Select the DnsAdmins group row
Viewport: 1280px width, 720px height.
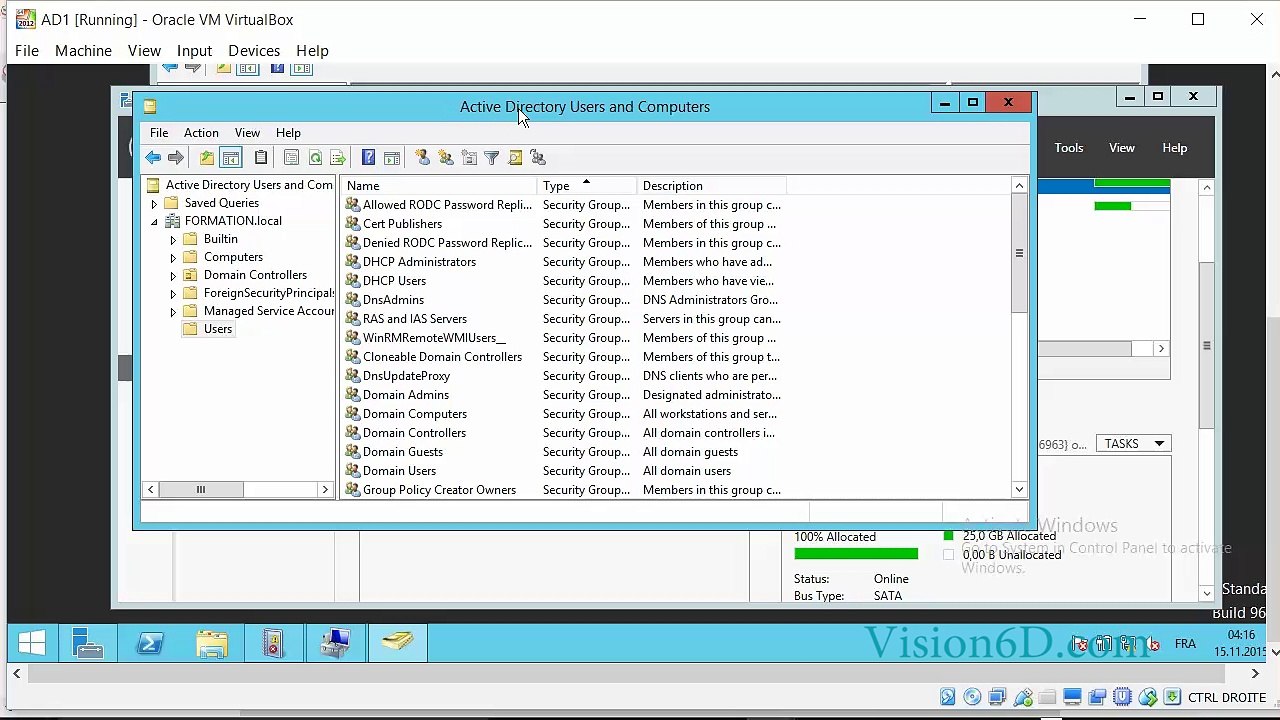pyautogui.click(x=563, y=300)
